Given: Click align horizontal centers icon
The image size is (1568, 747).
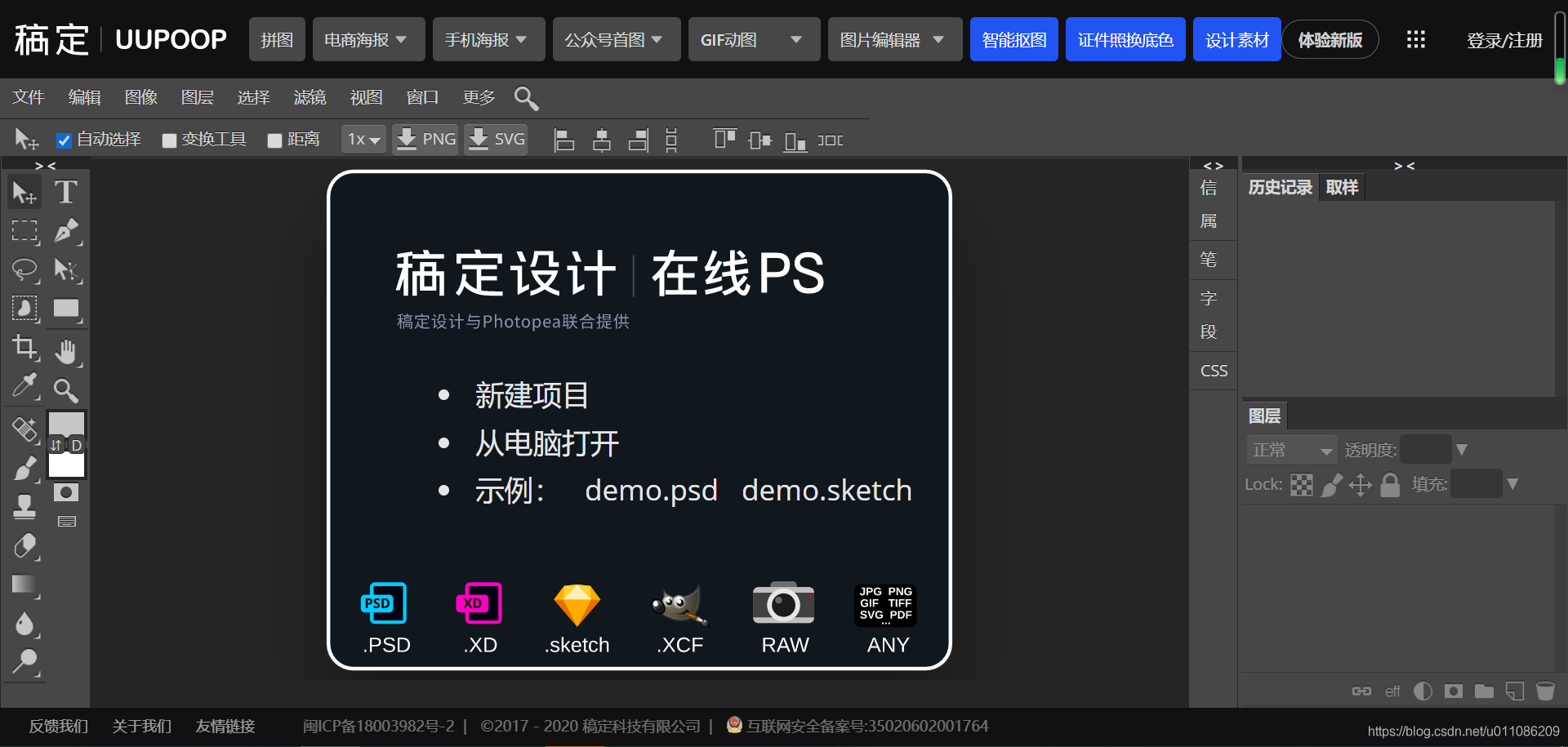Looking at the screenshot, I should [602, 140].
